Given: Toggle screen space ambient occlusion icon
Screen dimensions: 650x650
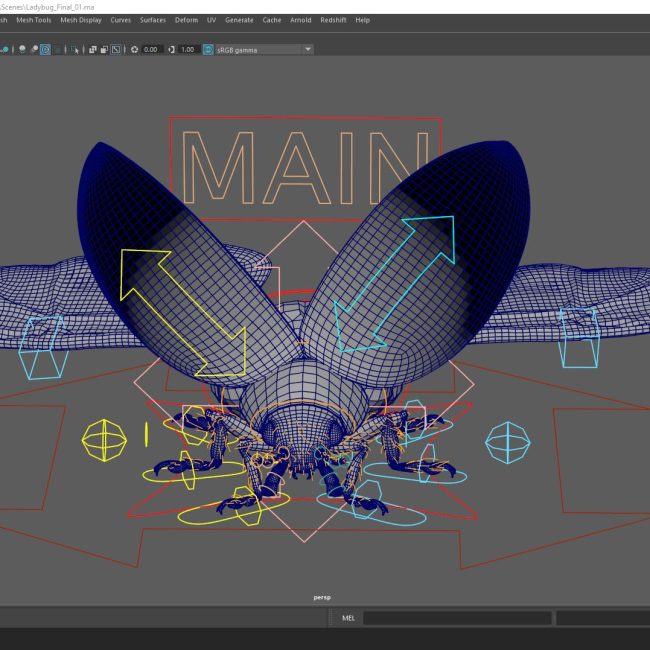Looking at the screenshot, I should click(x=34, y=50).
